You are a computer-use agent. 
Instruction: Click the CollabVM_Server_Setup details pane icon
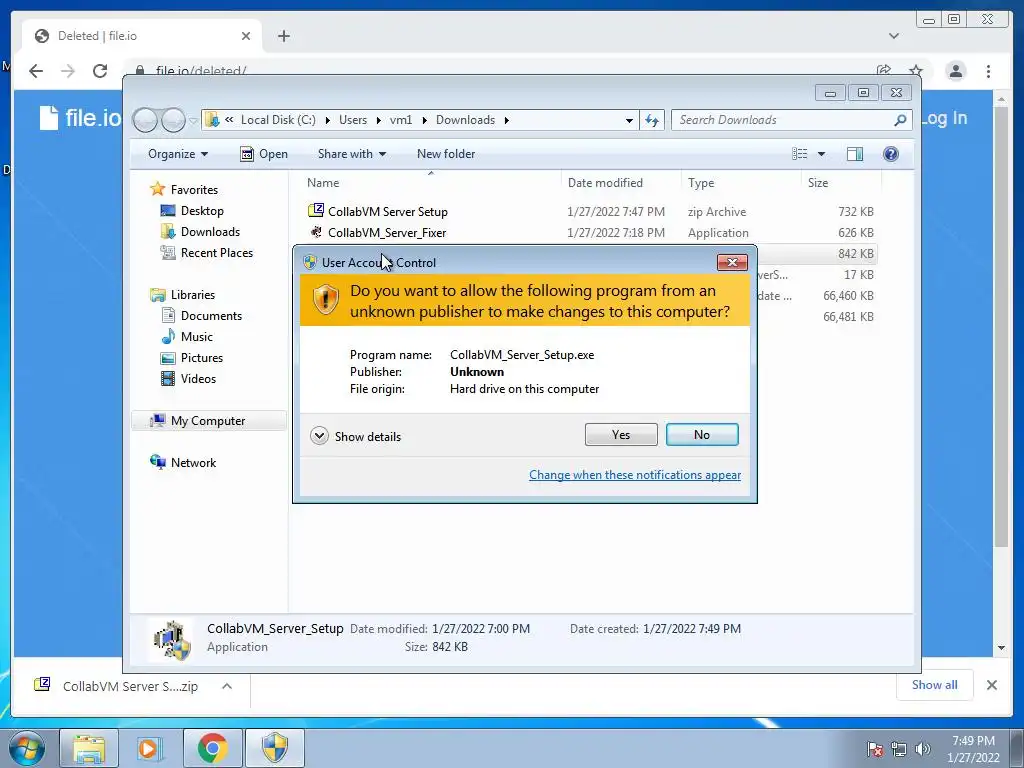[172, 639]
